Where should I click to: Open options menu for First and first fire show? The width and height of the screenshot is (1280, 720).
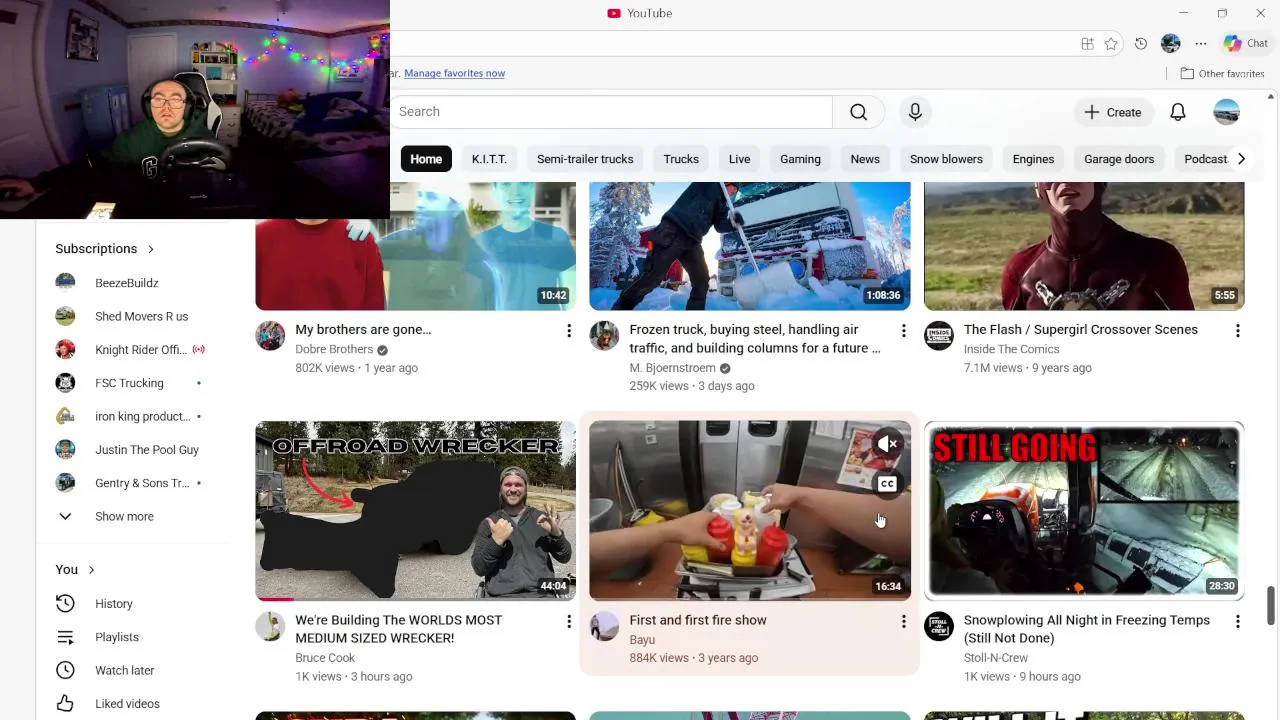tap(903, 622)
